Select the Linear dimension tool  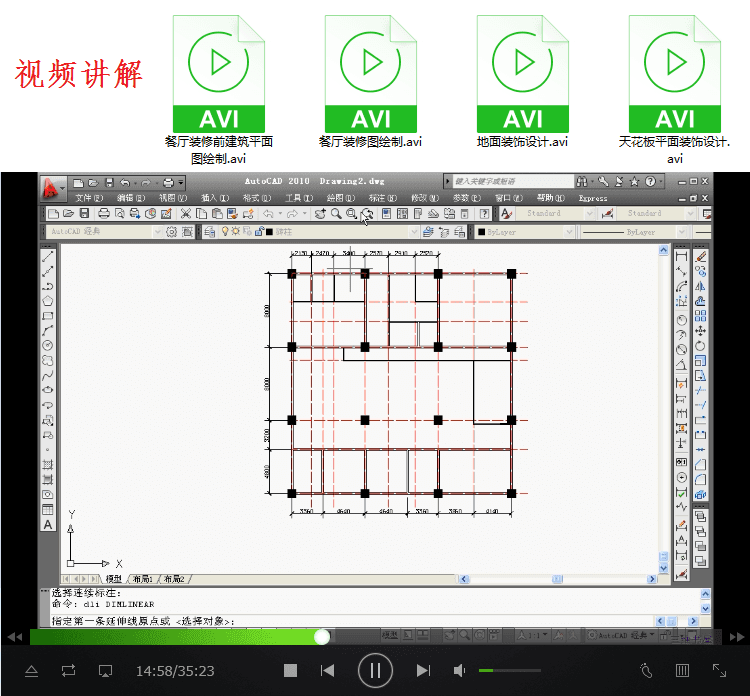(682, 257)
